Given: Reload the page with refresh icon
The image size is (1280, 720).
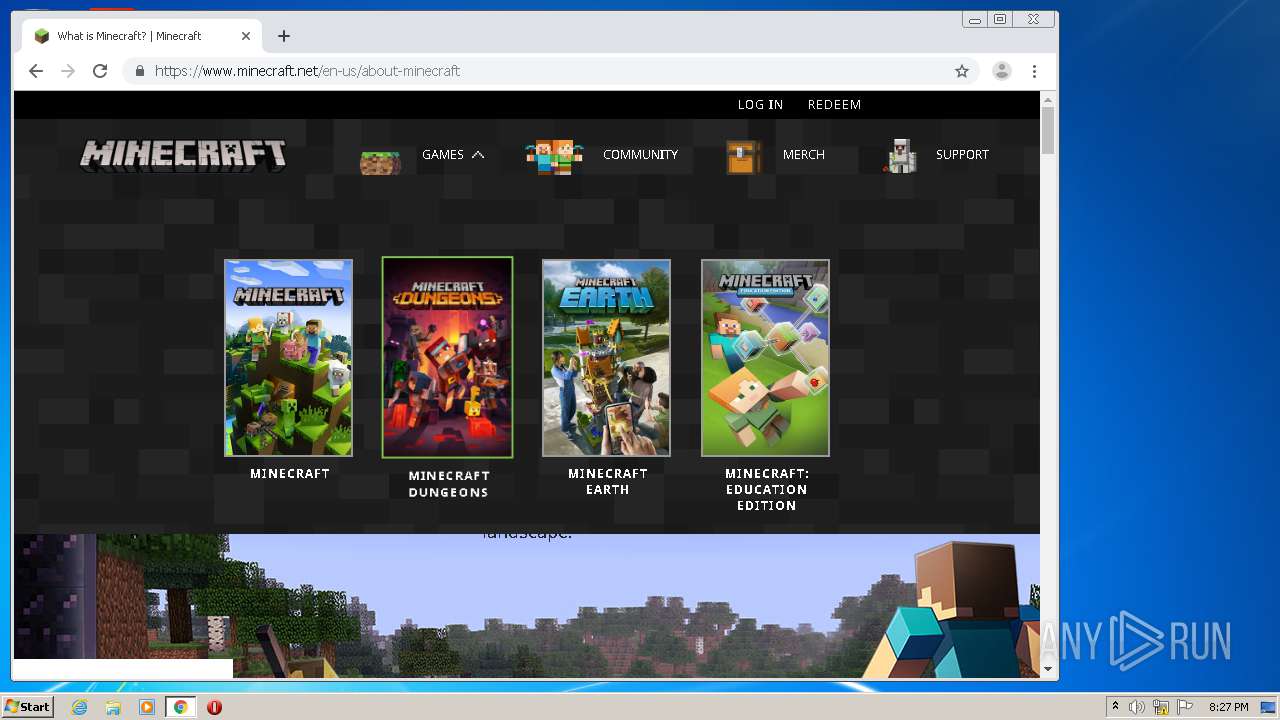Looking at the screenshot, I should pos(100,71).
